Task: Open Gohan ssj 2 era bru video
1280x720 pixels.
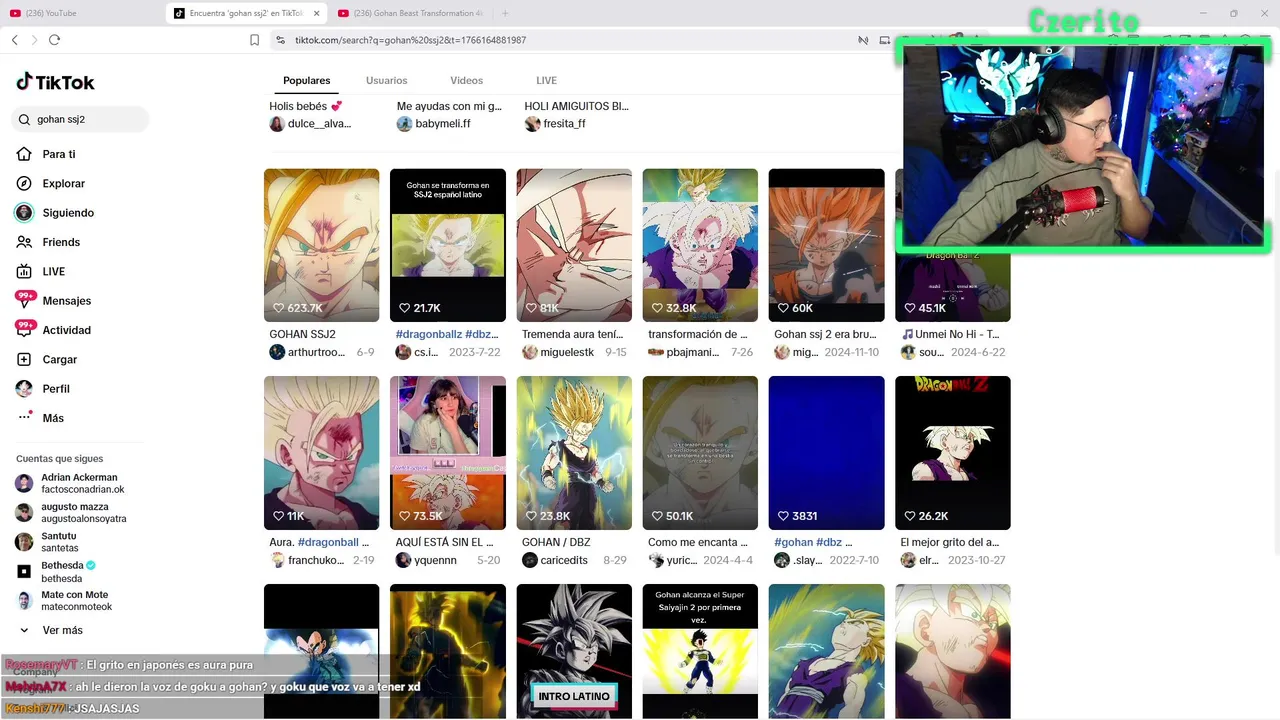Action: click(826, 245)
